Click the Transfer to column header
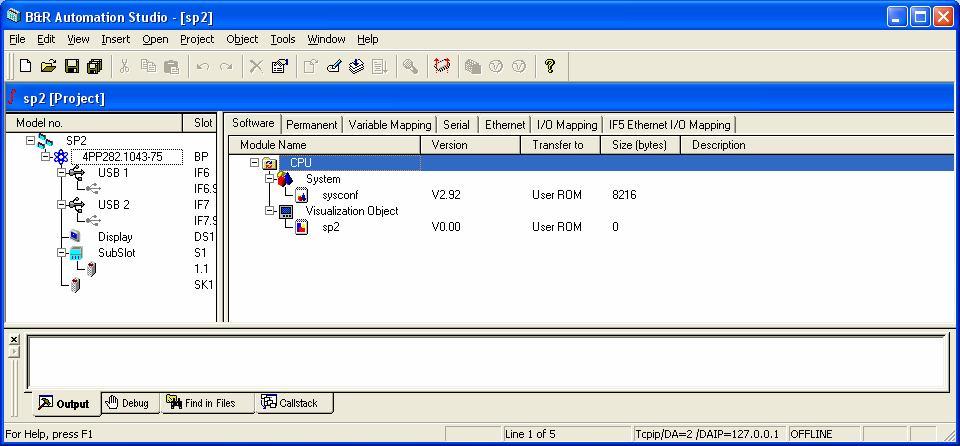Image resolution: width=960 pixels, height=446 pixels. click(x=560, y=145)
